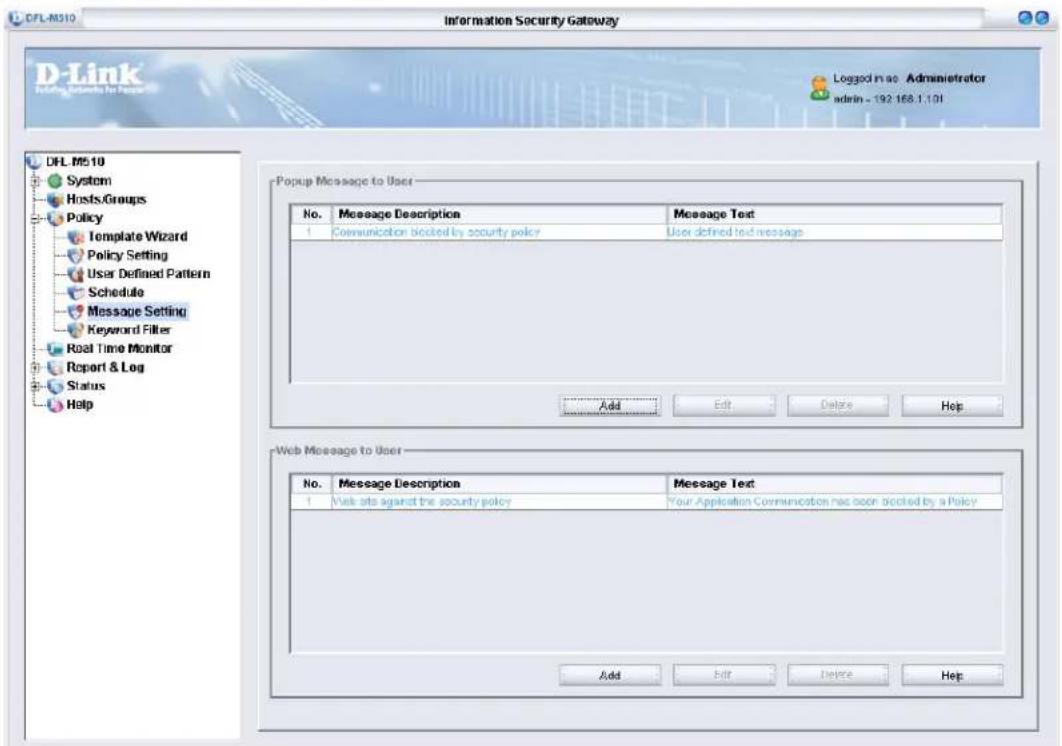1062x746 pixels.
Task: Open Template Wizard page
Action: (x=137, y=237)
